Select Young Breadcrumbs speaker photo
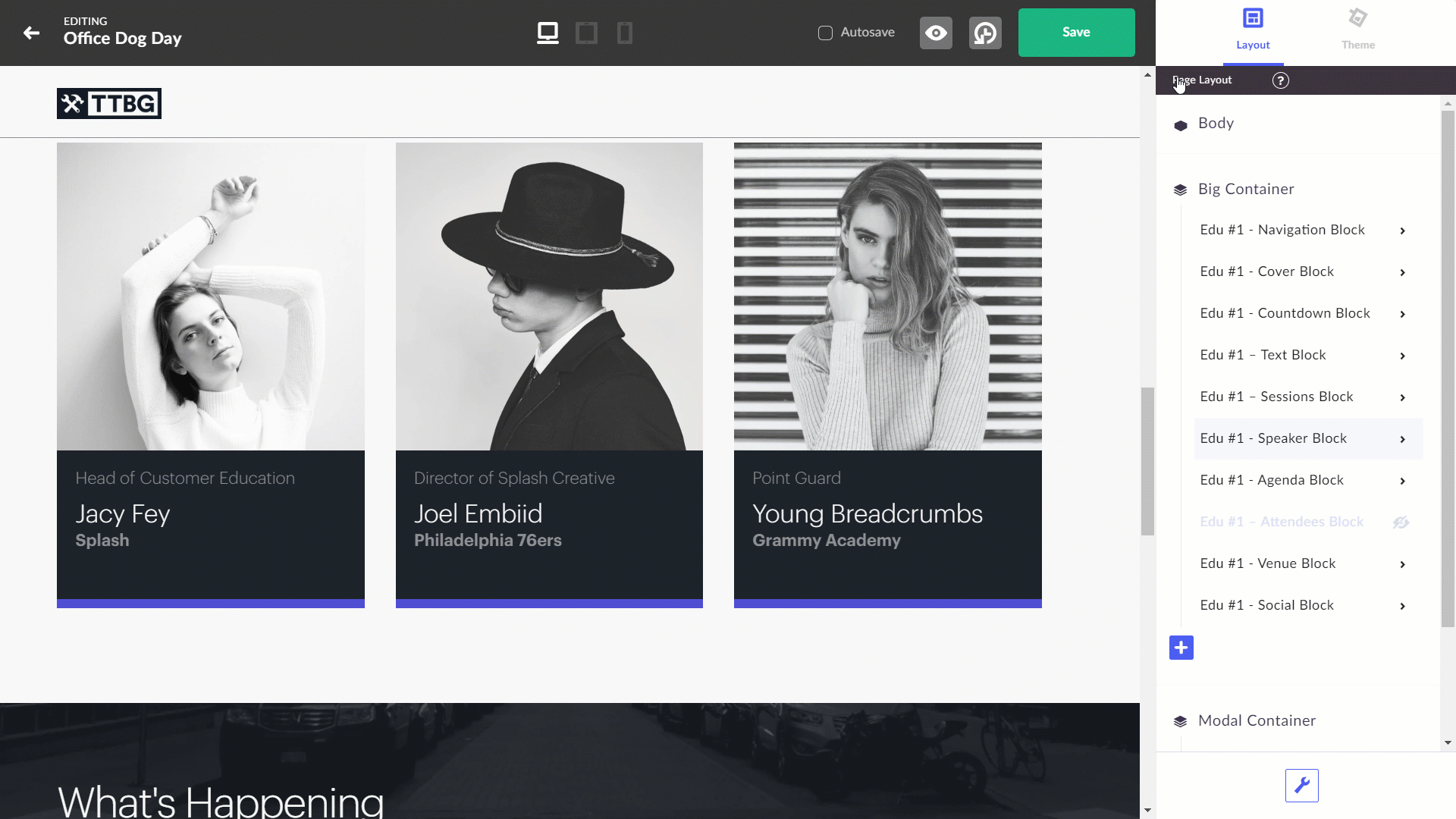 point(888,297)
